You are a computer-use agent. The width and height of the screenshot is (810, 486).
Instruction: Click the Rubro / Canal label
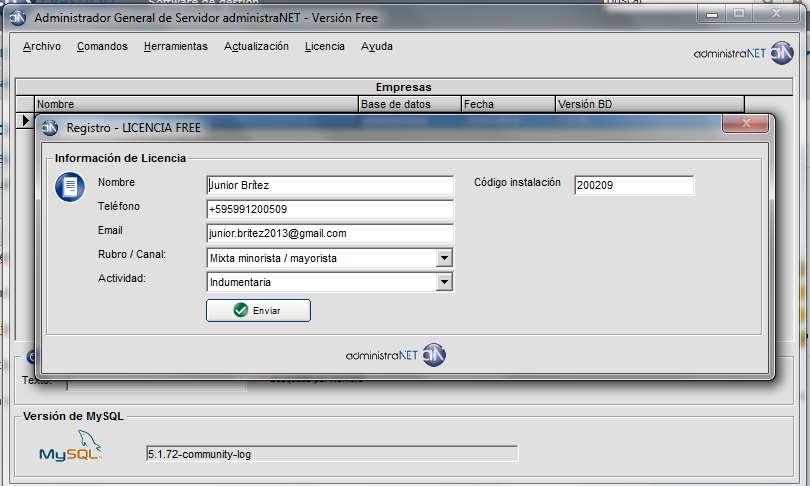(x=132, y=254)
